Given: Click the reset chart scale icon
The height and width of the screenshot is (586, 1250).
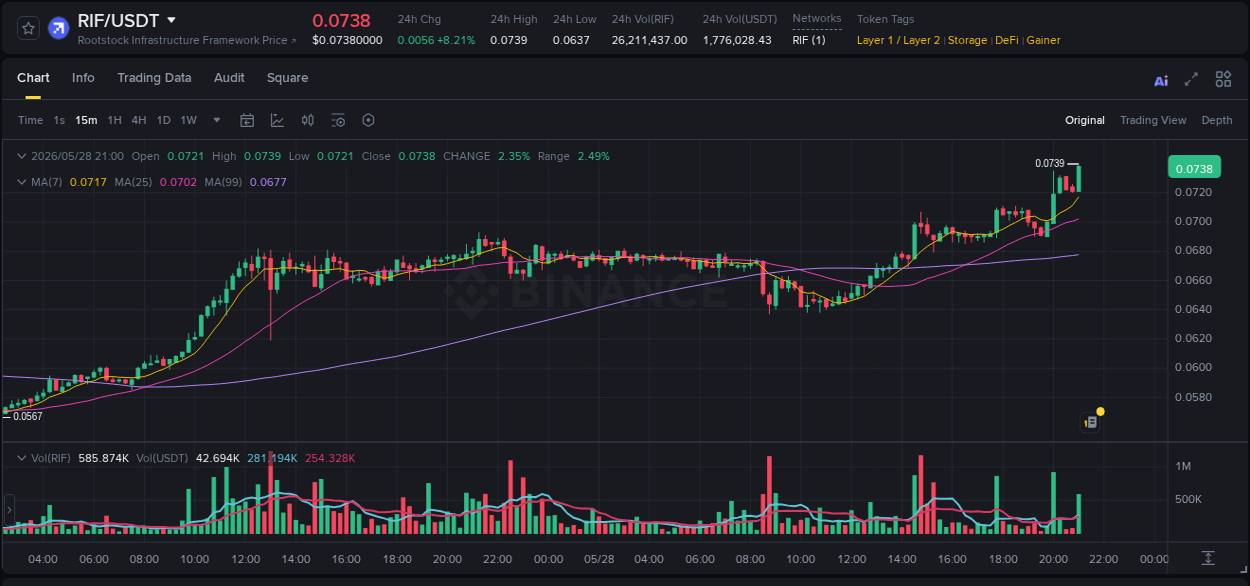Looking at the screenshot, I should (x=1208, y=557).
